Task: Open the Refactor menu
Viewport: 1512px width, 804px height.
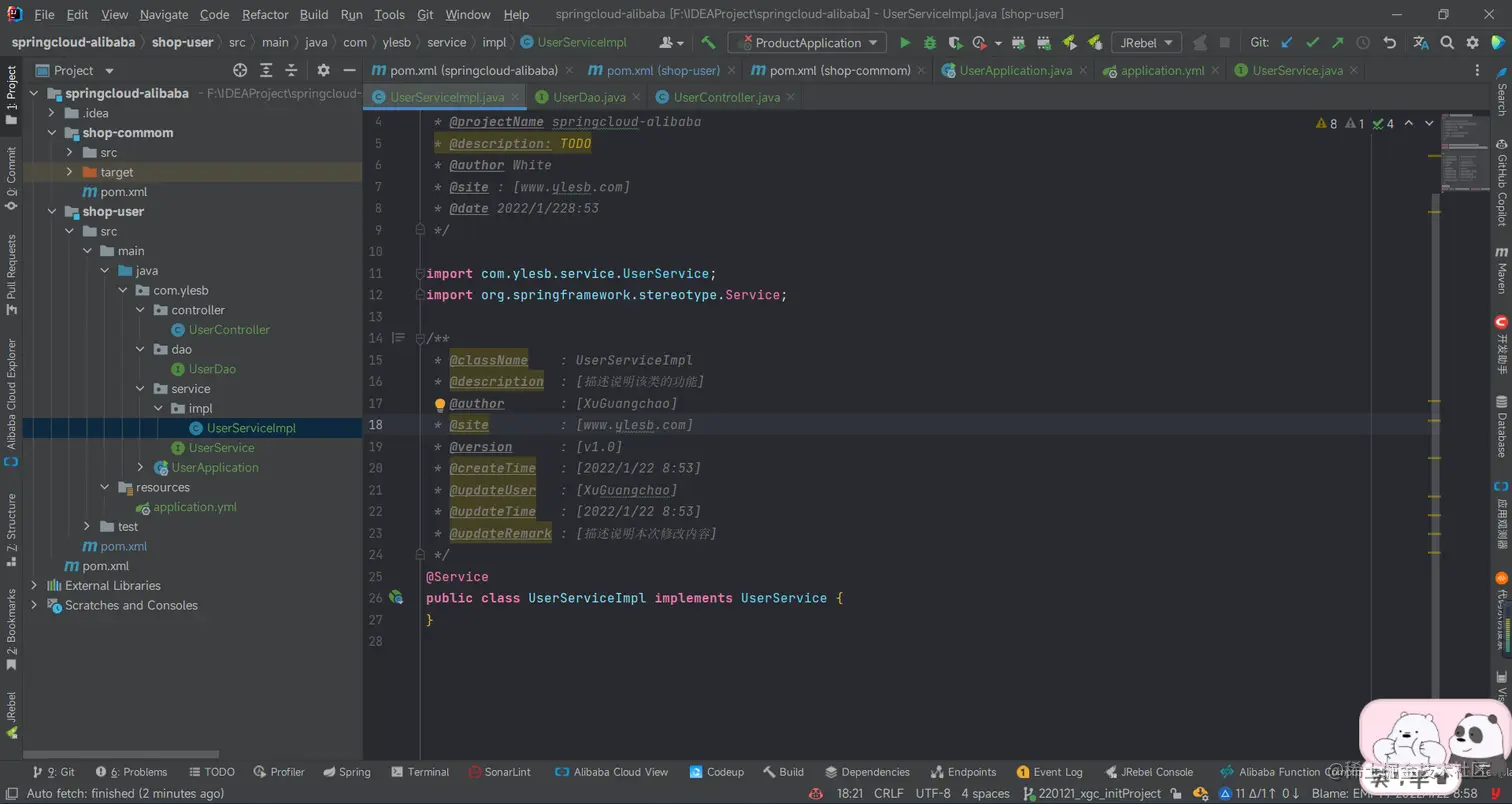Action: (x=265, y=15)
